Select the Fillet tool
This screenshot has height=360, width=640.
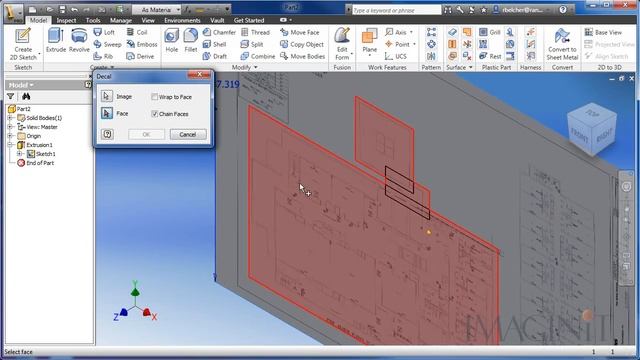click(191, 40)
